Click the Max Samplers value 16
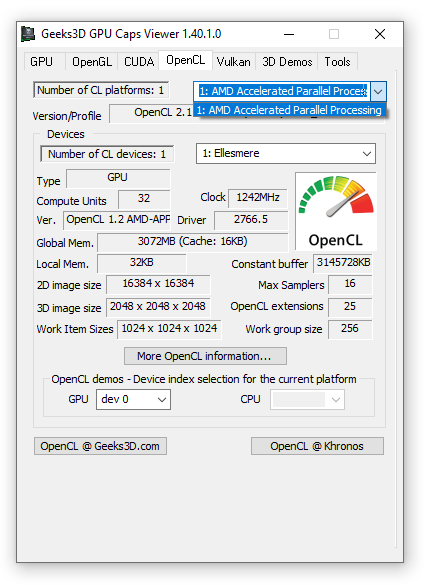426x585 pixels. 350,285
